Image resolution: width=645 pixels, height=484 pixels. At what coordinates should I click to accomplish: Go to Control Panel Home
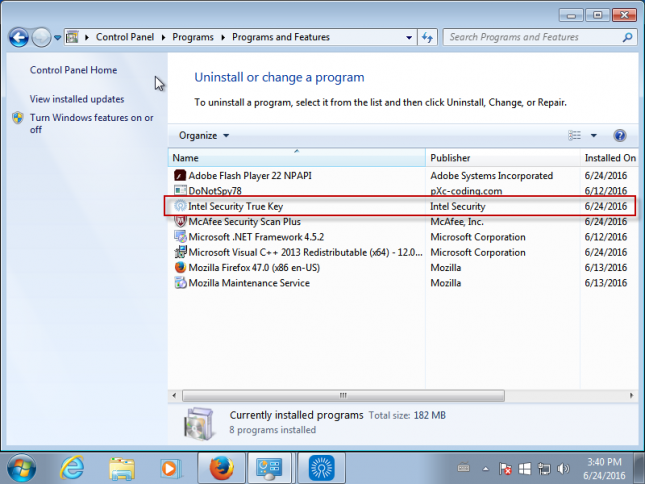click(73, 70)
